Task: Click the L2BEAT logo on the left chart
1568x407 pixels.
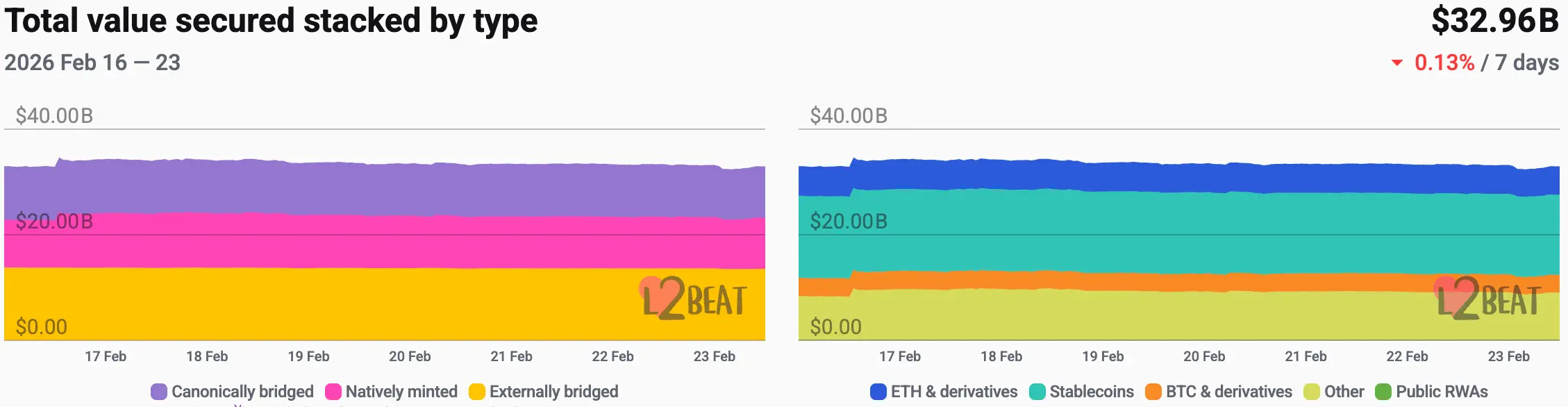Action: [694, 299]
